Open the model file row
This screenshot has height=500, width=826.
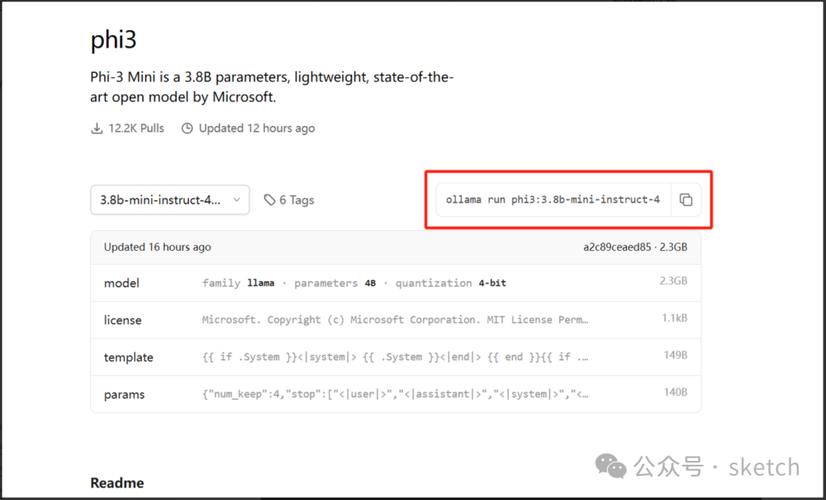[x=396, y=283]
